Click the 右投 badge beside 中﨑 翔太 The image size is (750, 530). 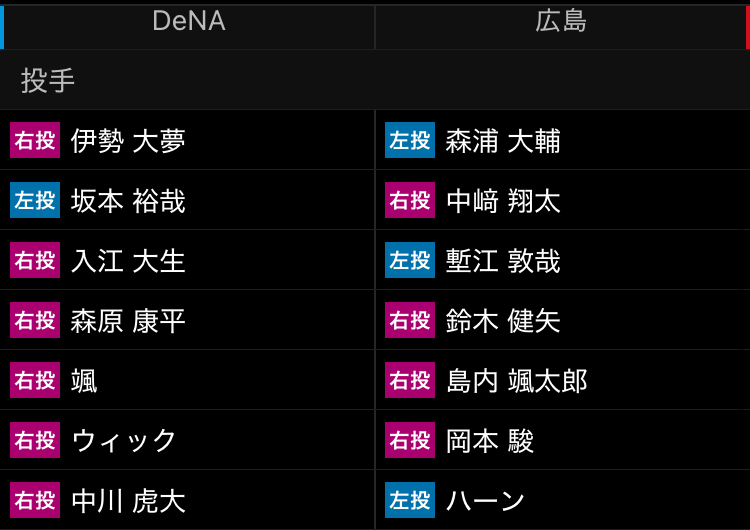[410, 200]
